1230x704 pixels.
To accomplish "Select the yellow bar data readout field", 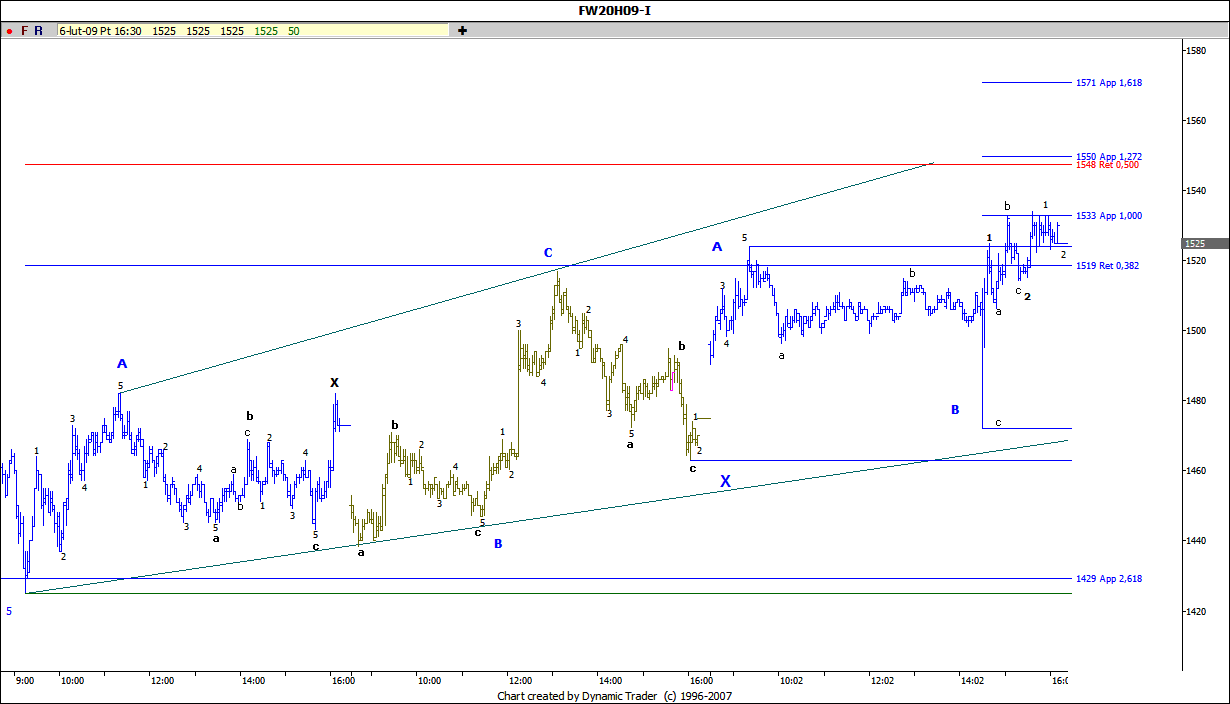I will pyautogui.click(x=253, y=31).
